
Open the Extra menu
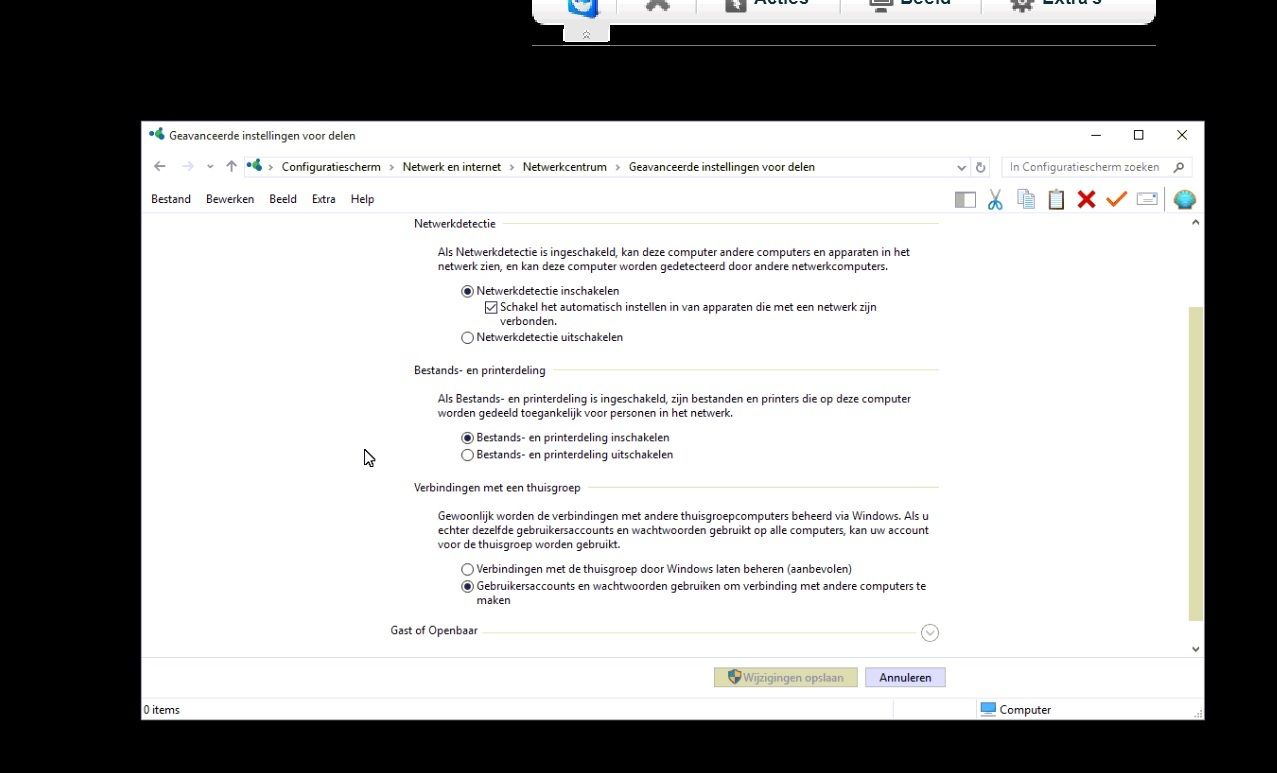pos(323,199)
